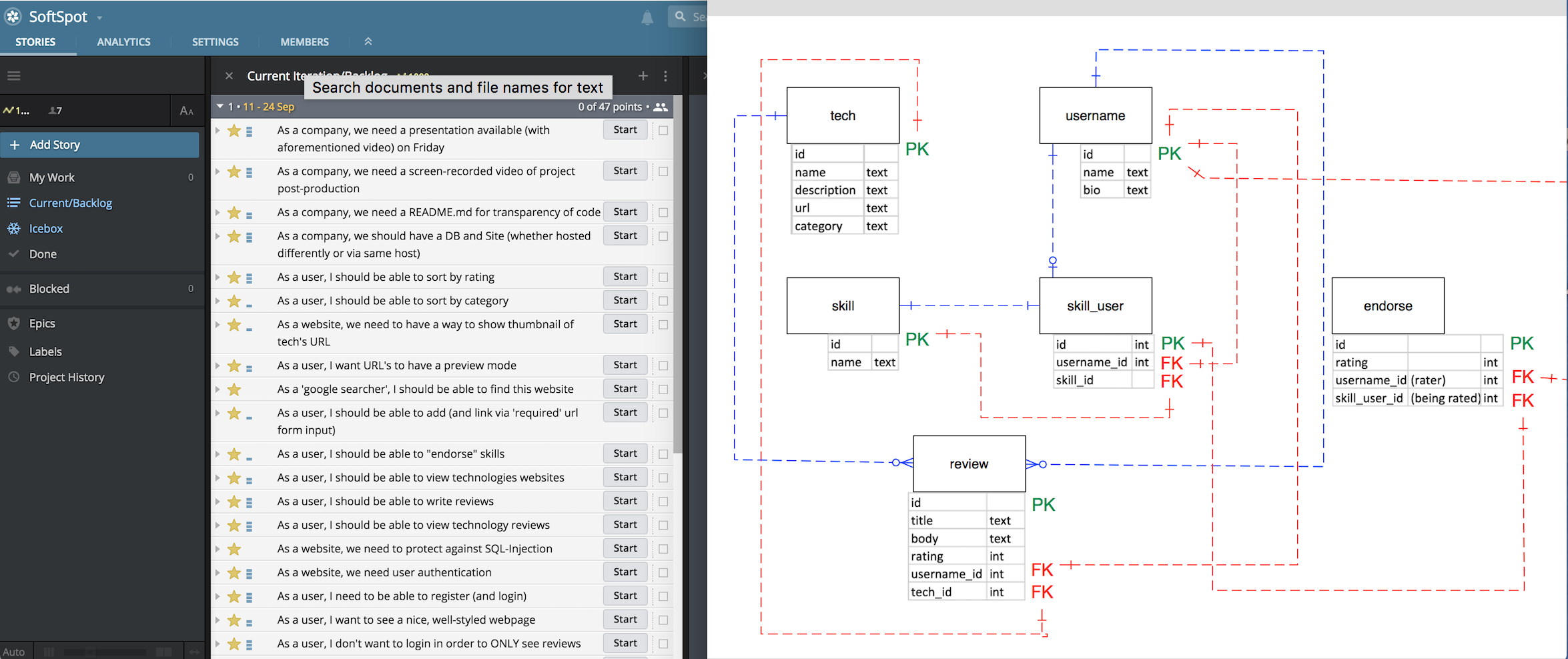Click the 'review' table in the ER diagram

coord(969,464)
